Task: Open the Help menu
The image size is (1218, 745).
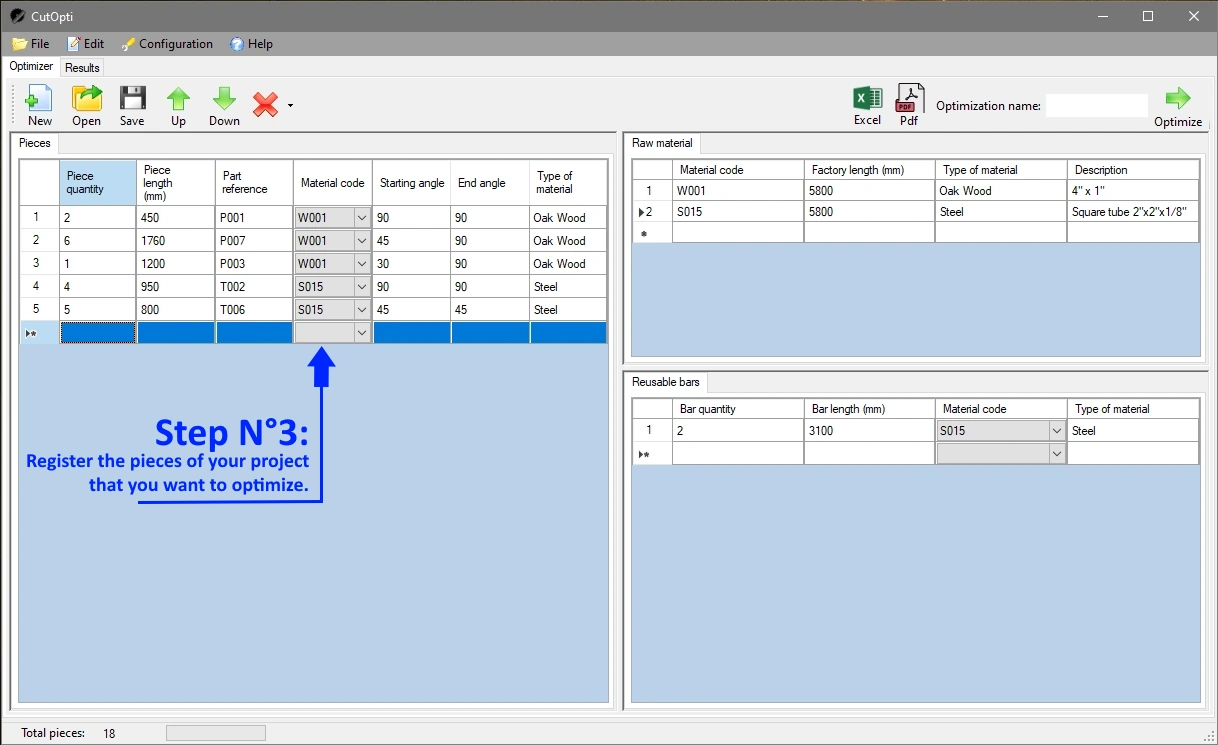Action: click(x=251, y=44)
